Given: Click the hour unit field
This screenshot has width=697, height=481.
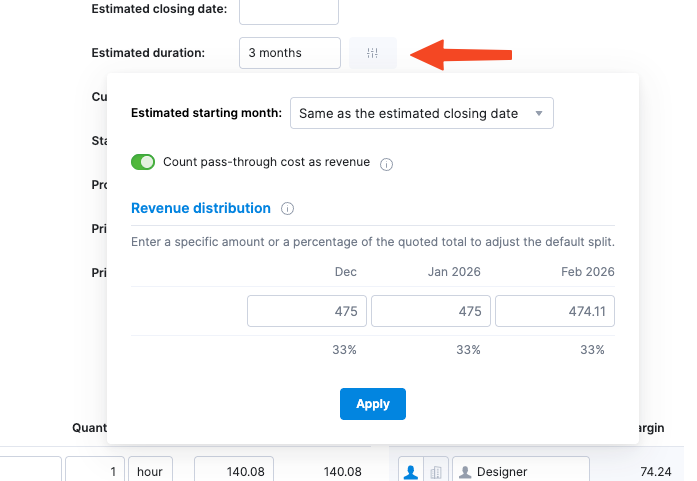Looking at the screenshot, I should (x=150, y=471).
